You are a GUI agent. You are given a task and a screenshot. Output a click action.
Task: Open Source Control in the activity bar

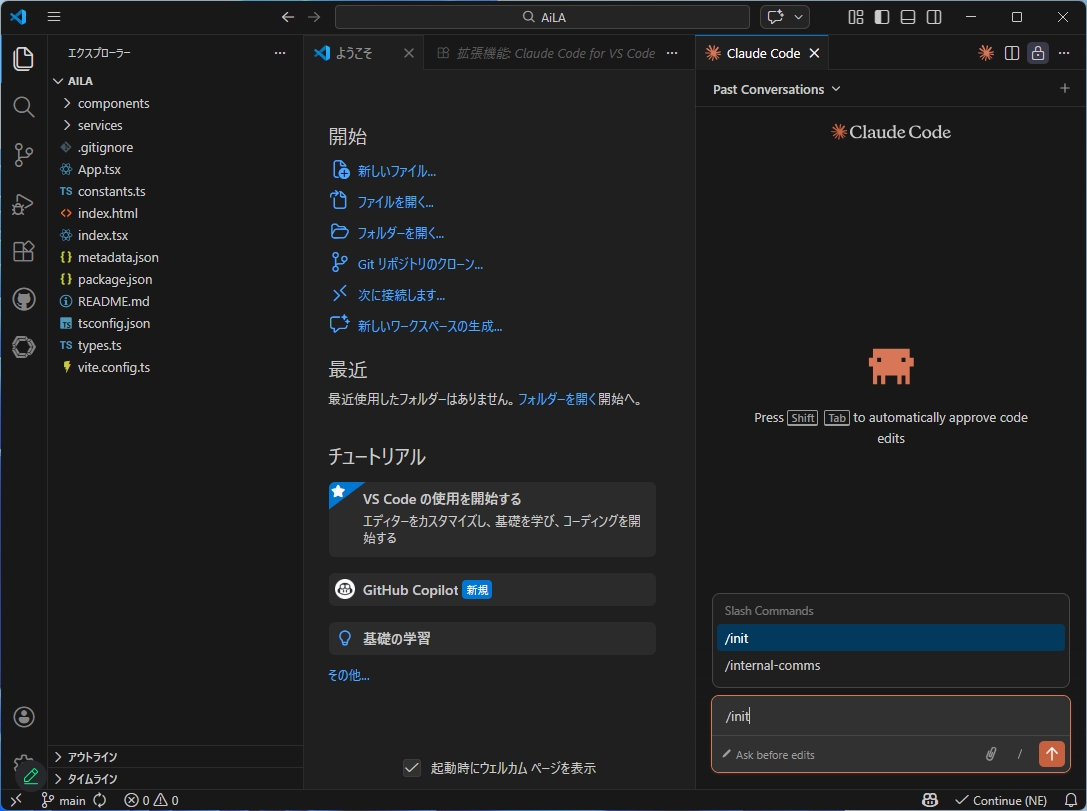[x=23, y=155]
